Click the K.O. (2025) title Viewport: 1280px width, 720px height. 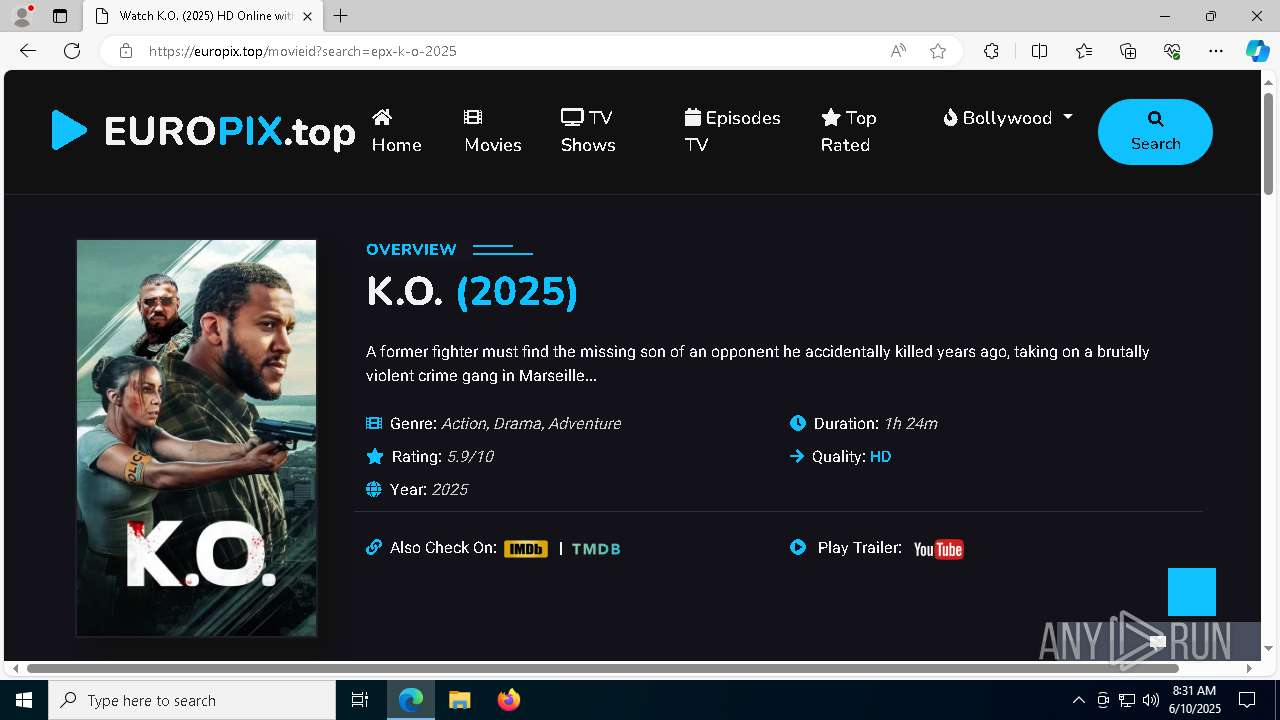472,291
